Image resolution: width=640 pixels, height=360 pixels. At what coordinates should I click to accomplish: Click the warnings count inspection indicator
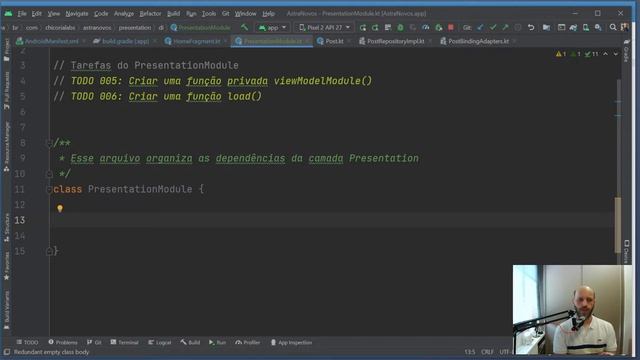(561, 54)
